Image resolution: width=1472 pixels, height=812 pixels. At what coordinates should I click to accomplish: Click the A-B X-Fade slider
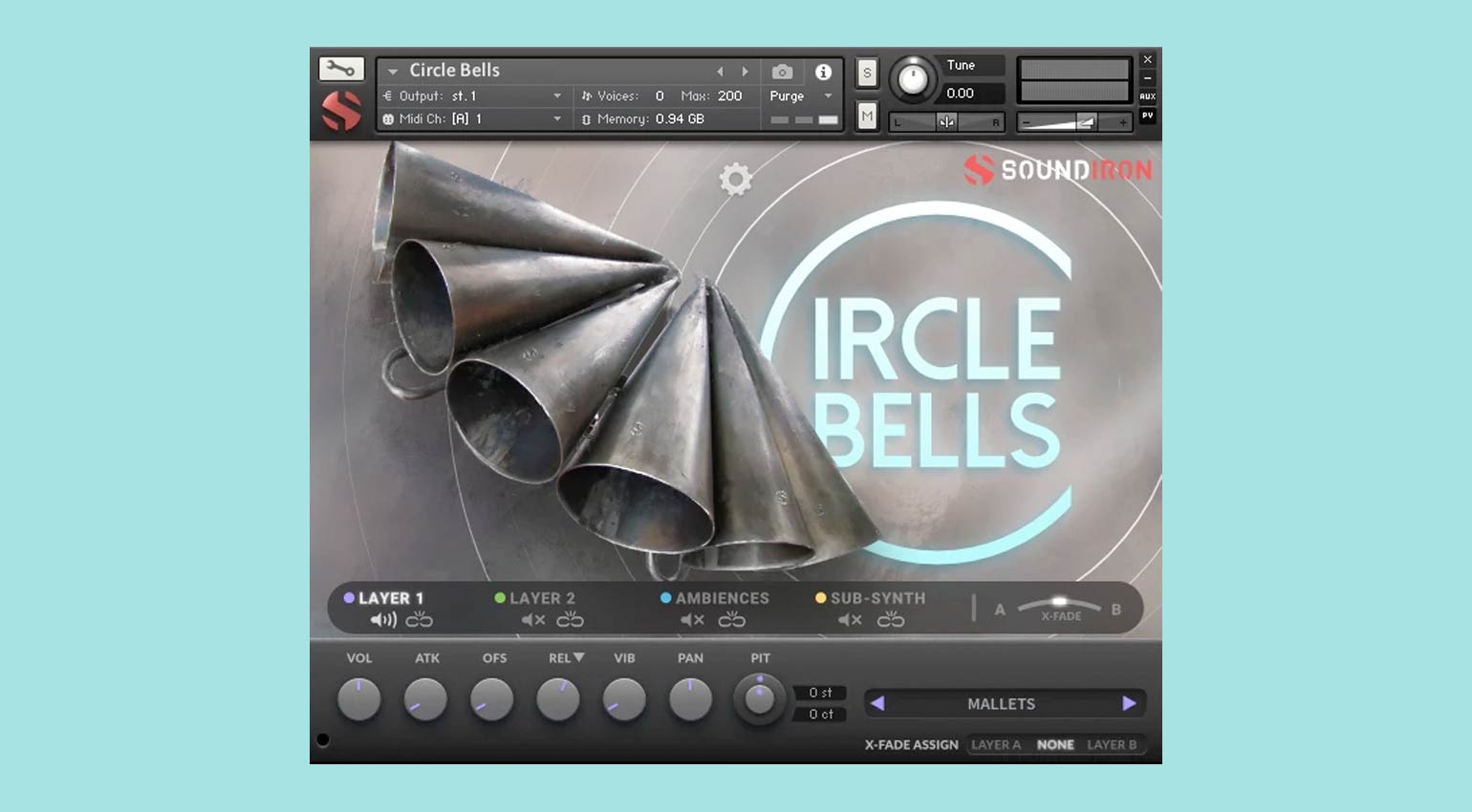1059,606
